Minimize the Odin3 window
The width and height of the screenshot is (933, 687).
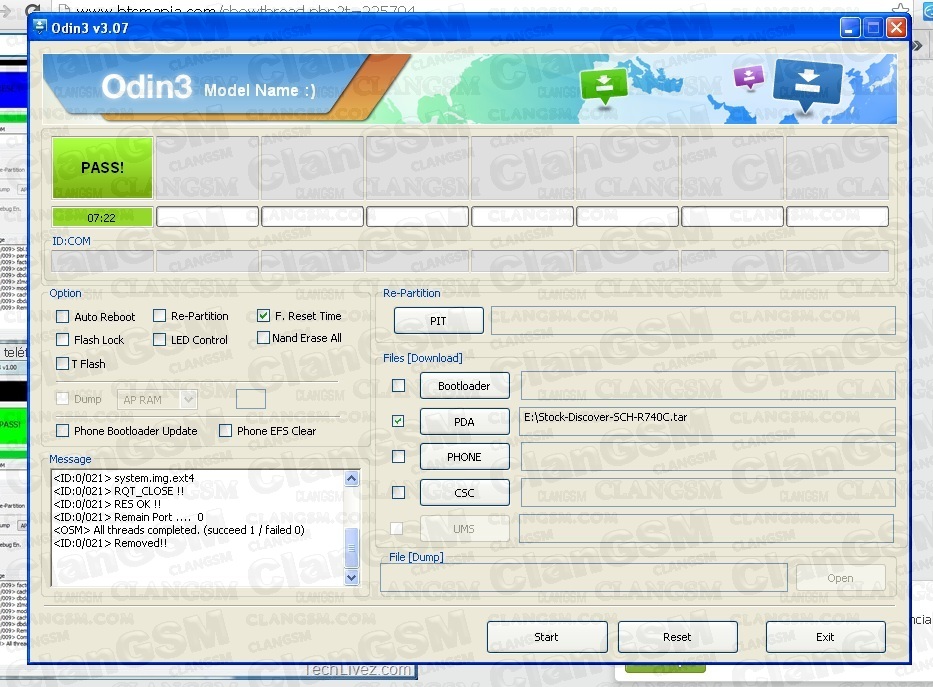[850, 27]
